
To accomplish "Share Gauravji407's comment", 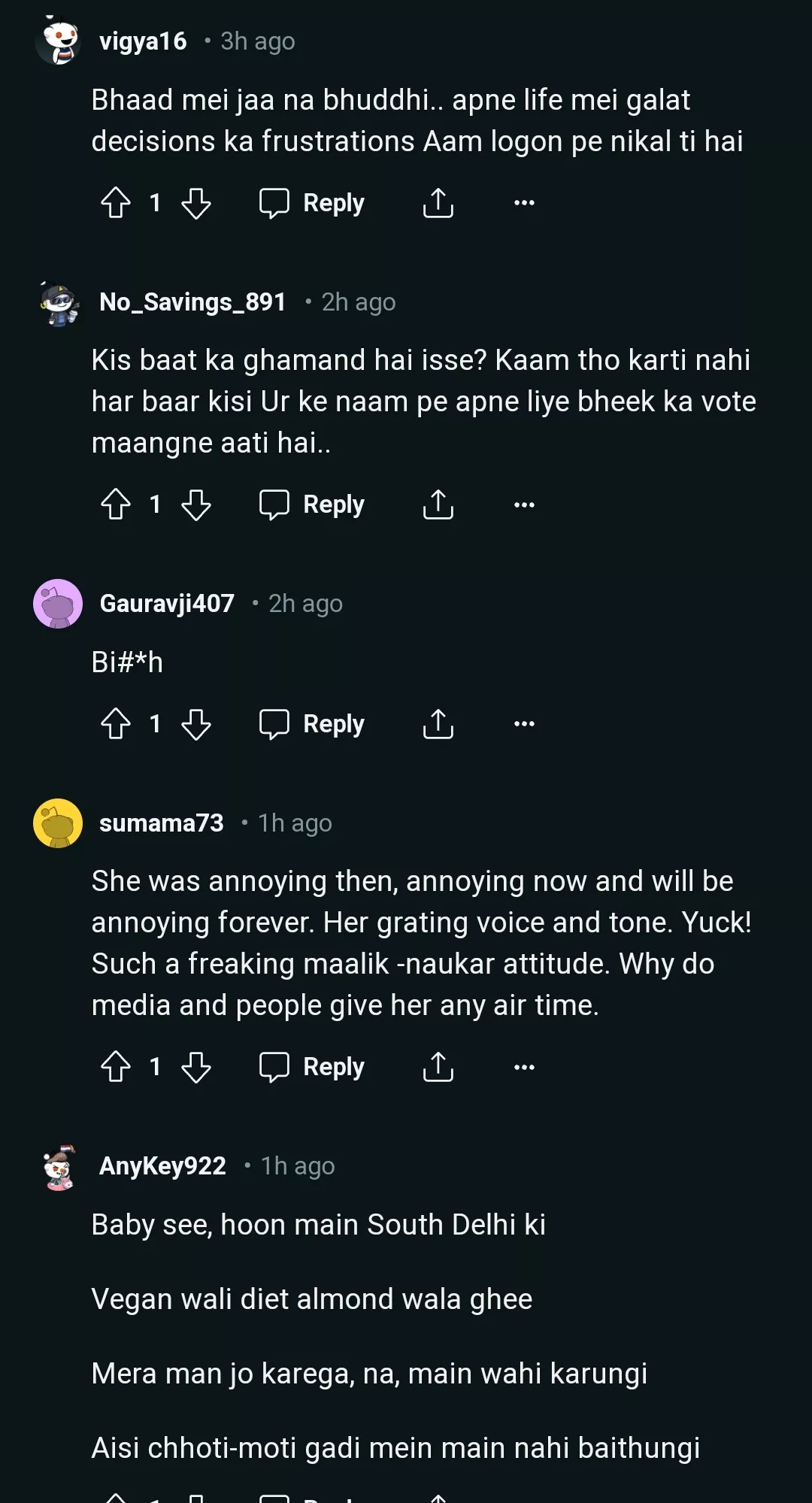I will 438,724.
